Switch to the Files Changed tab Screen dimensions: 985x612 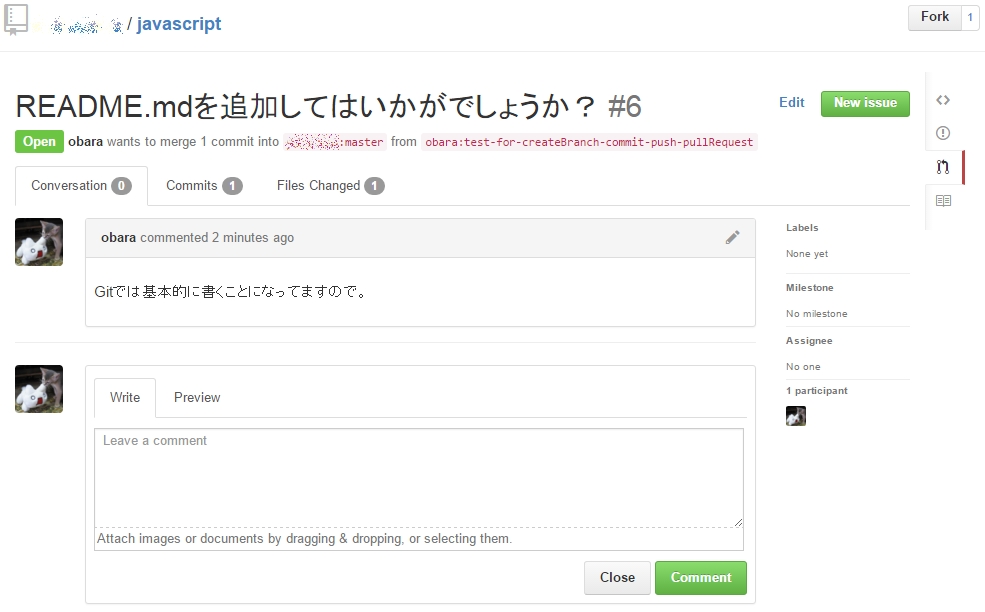(330, 186)
